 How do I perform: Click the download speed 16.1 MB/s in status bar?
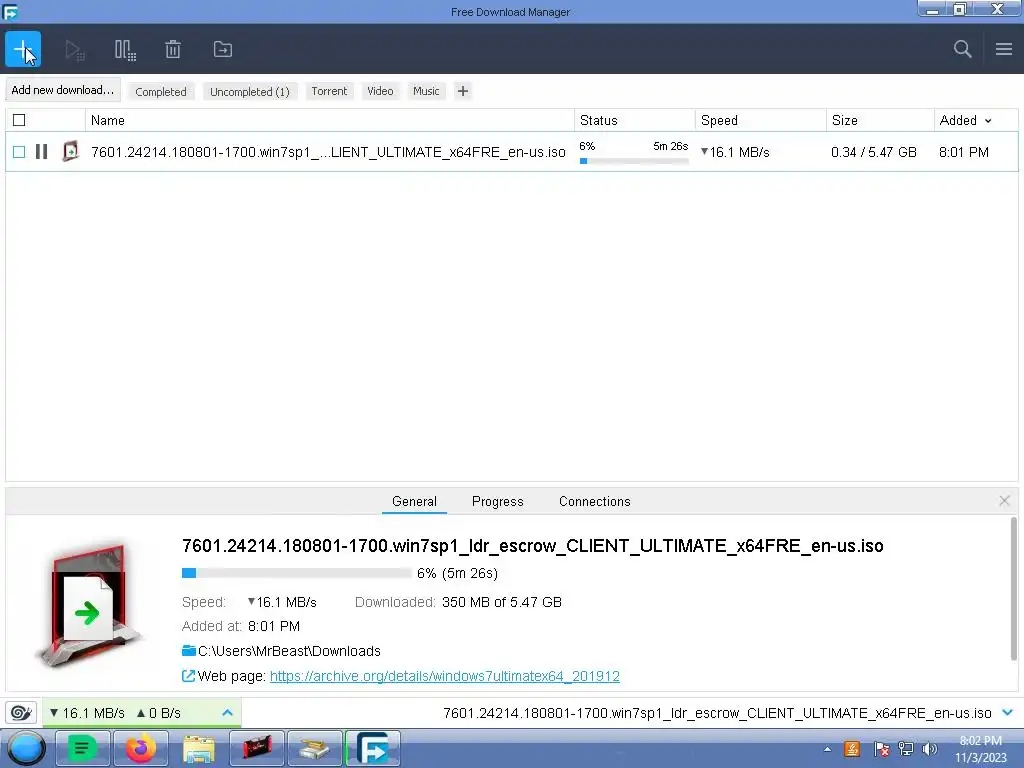(88, 713)
